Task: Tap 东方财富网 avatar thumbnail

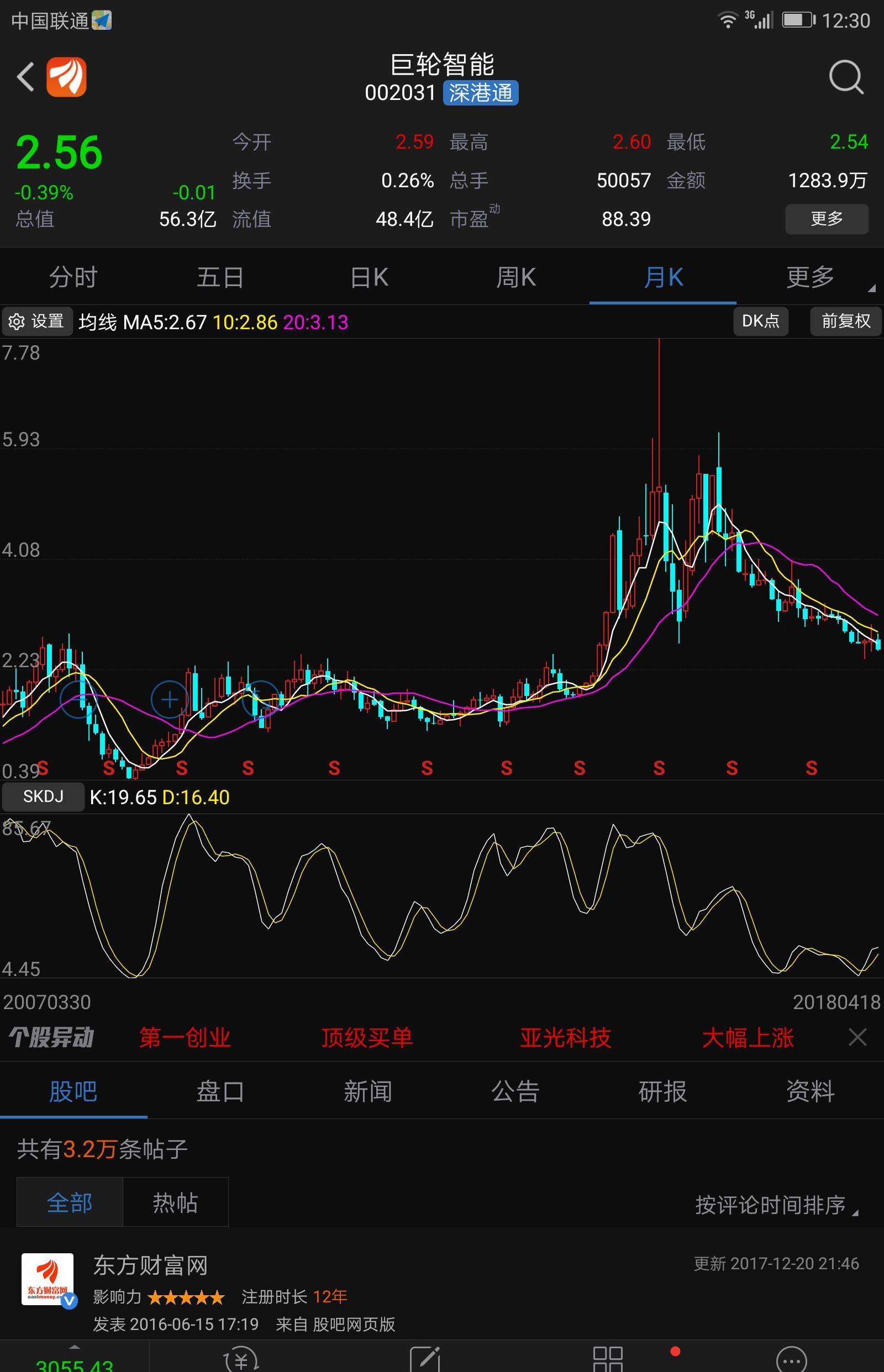Action: click(48, 1279)
